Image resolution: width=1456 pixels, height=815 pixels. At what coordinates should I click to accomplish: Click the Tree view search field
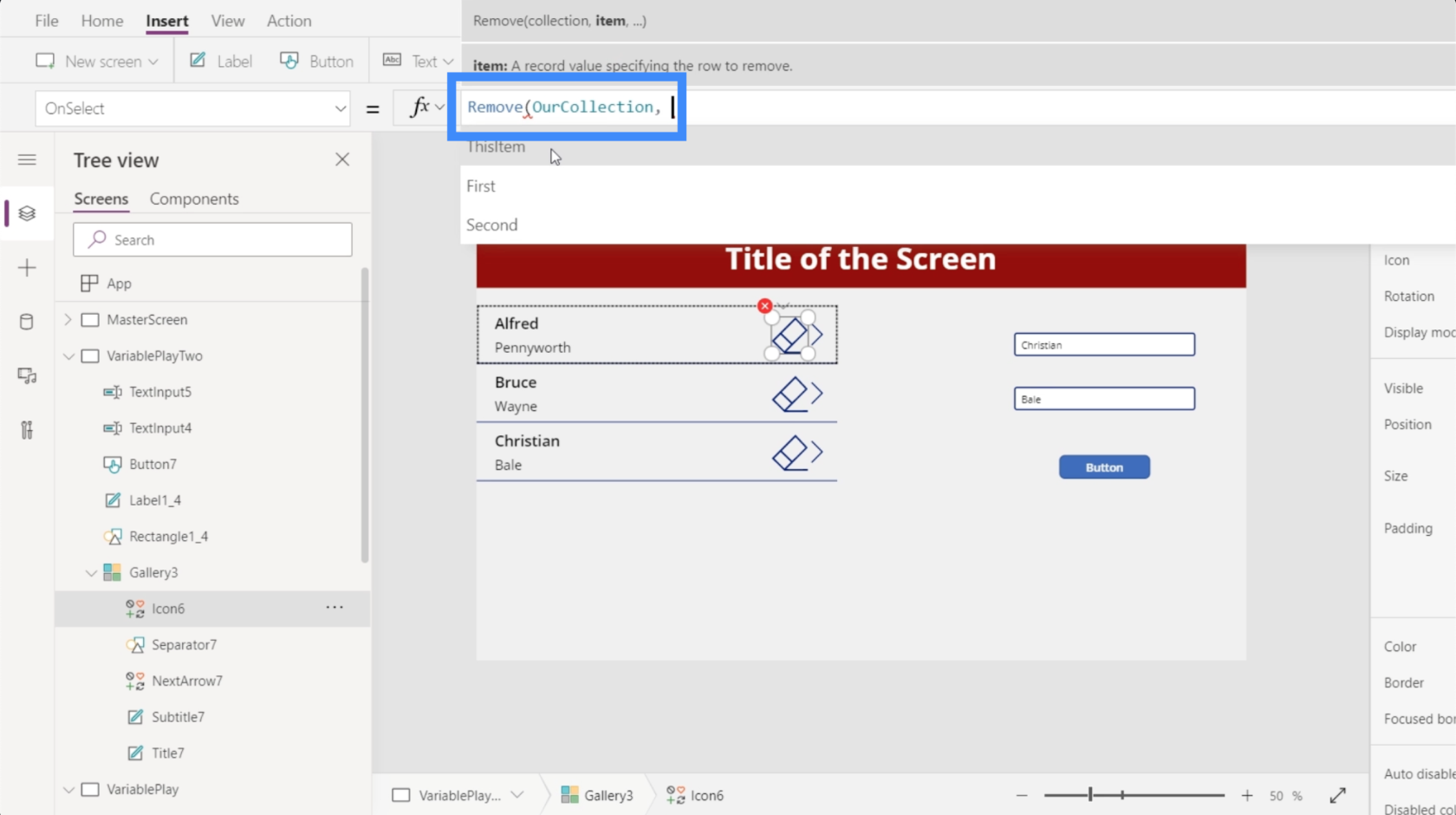(x=212, y=239)
